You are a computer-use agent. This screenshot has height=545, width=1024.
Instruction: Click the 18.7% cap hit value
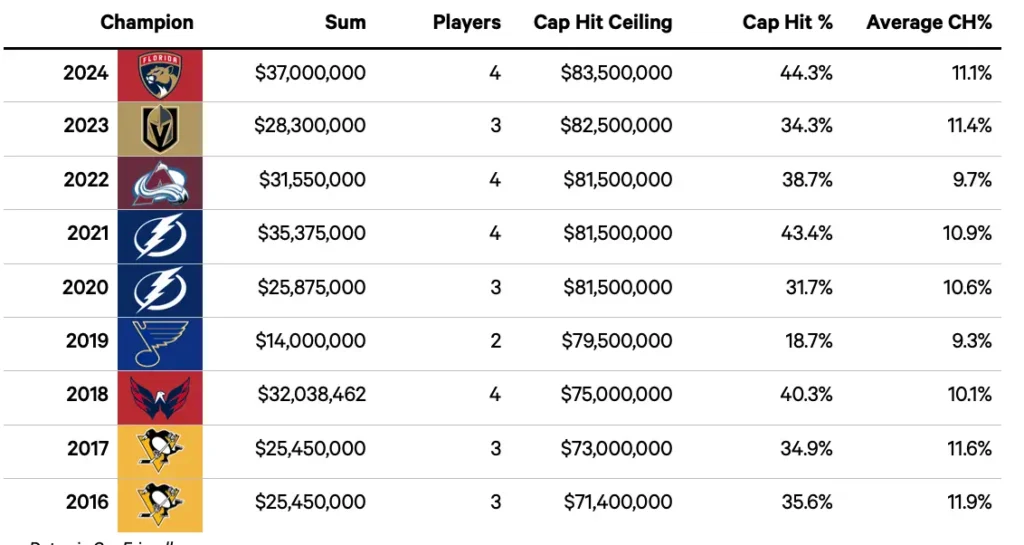coord(808,341)
